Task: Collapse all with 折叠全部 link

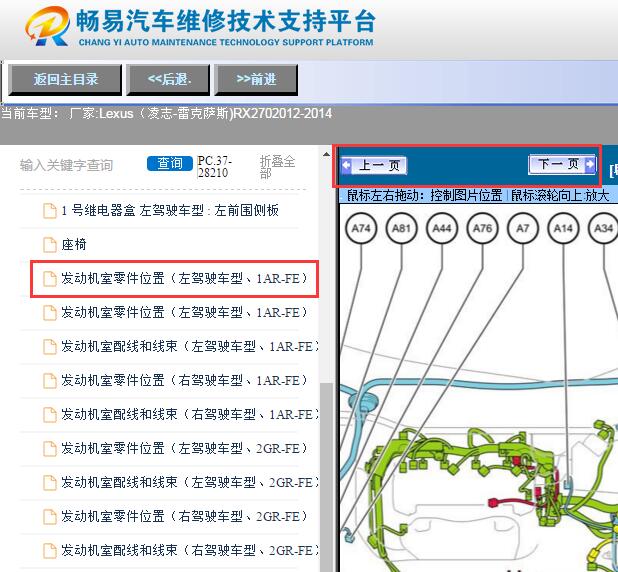Action: tap(277, 167)
